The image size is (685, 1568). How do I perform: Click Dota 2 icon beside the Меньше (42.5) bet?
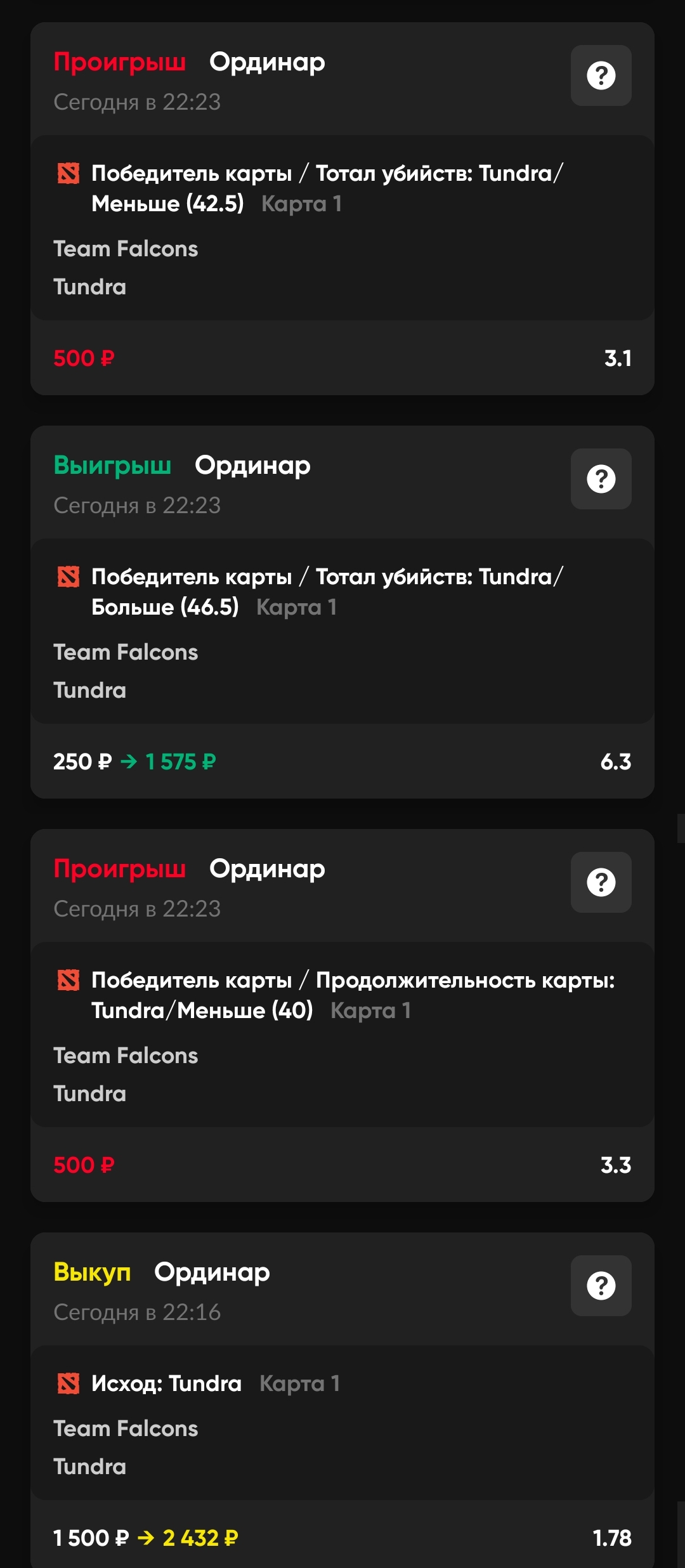(x=68, y=173)
